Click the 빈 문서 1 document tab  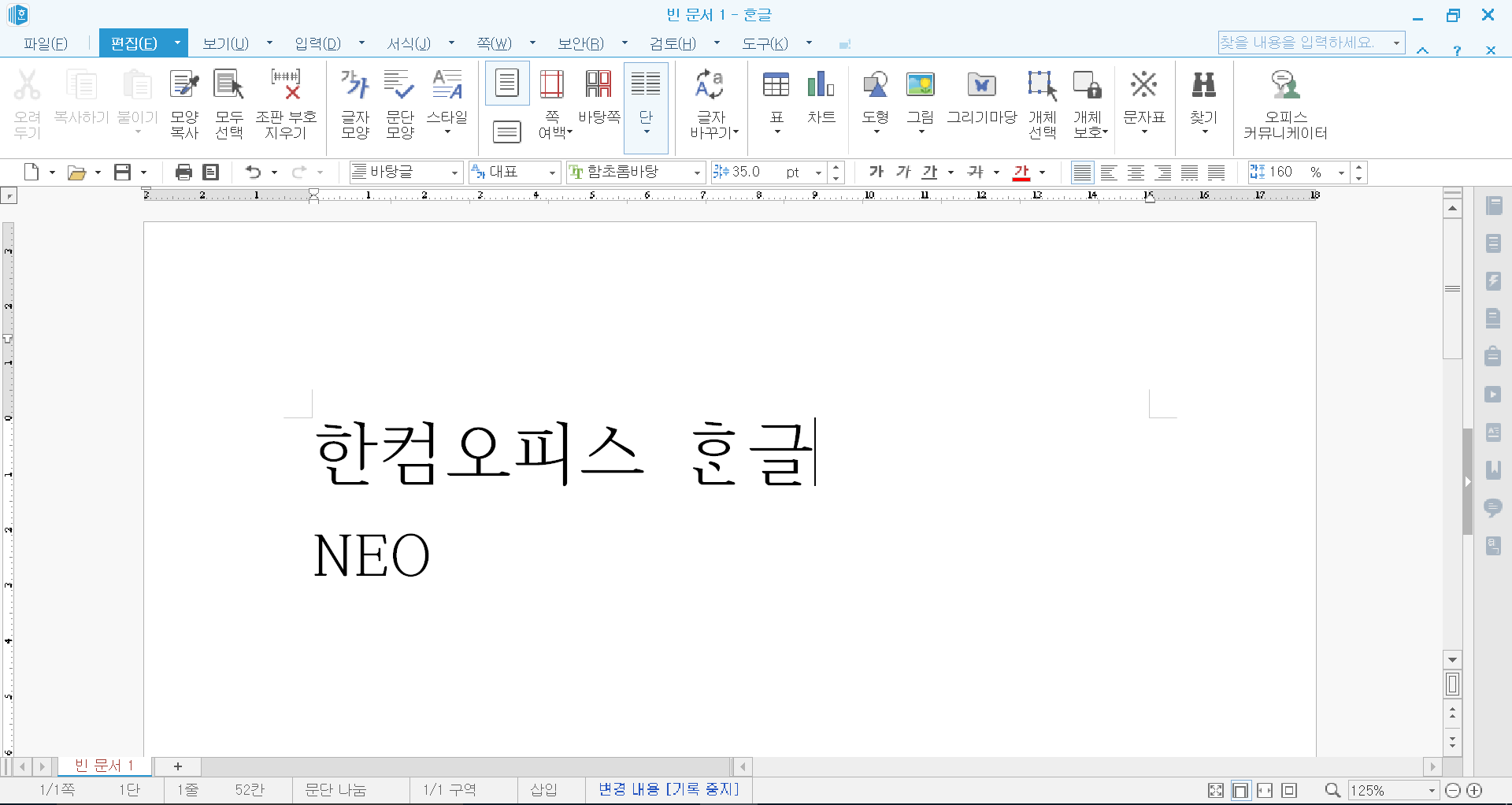[x=104, y=766]
